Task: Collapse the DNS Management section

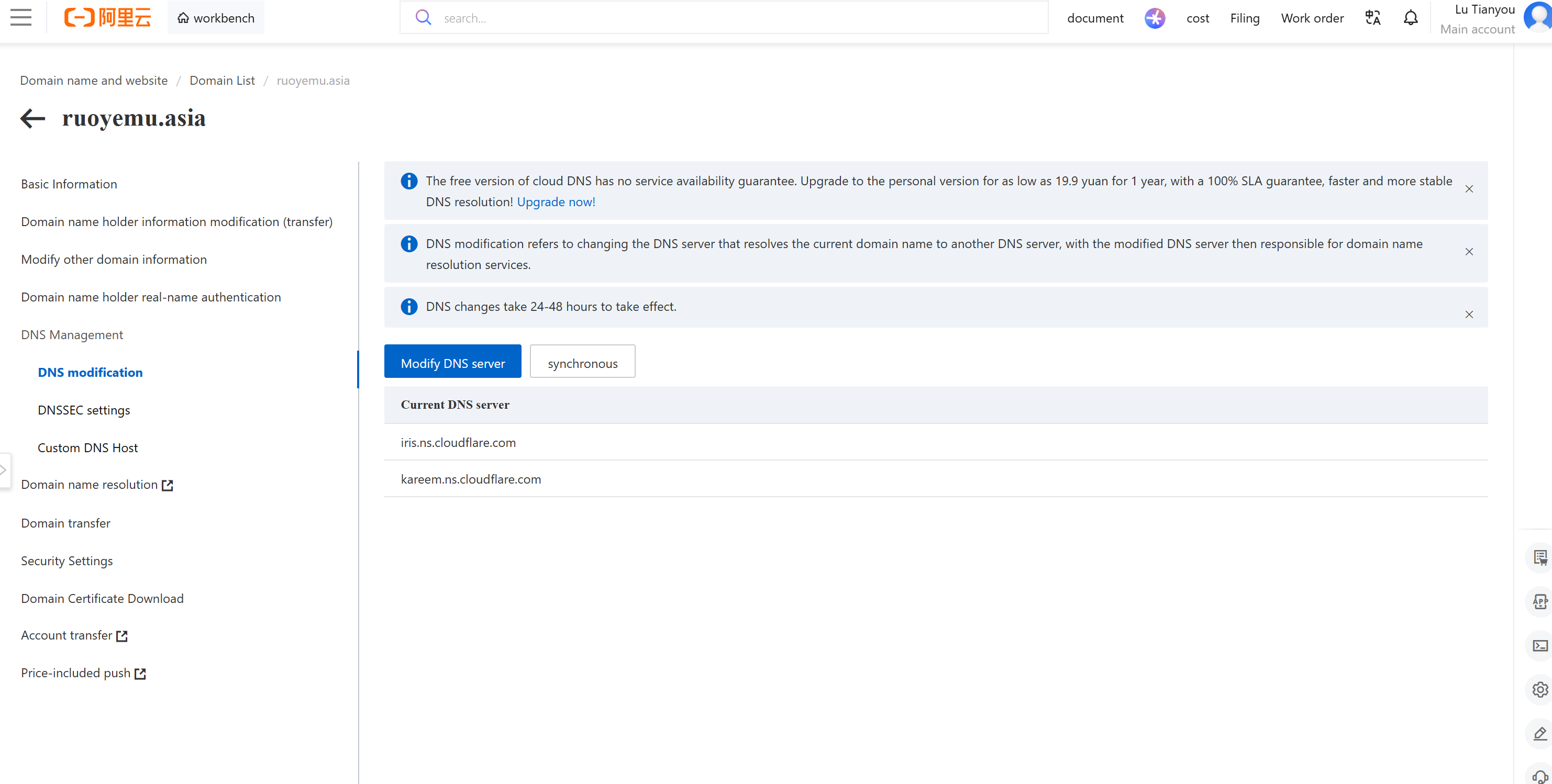Action: [x=72, y=334]
